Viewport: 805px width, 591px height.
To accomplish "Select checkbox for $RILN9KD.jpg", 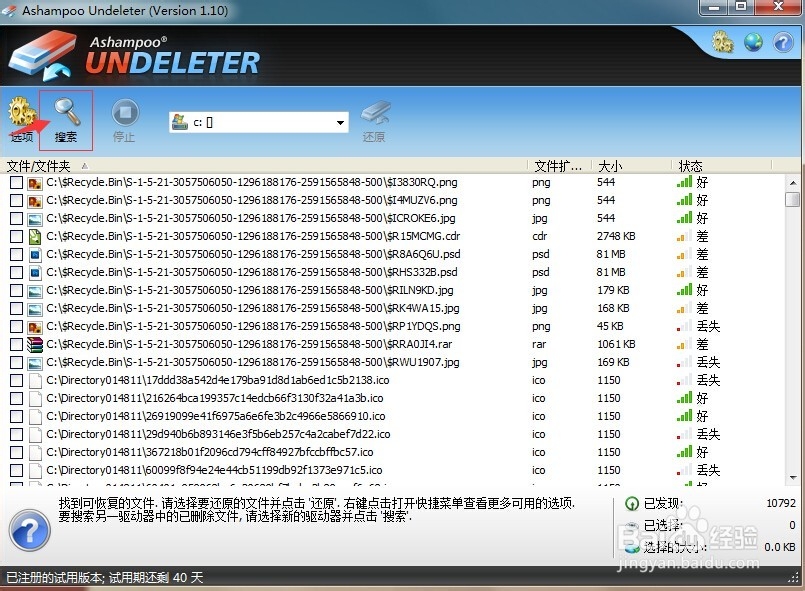I will tap(16, 291).
